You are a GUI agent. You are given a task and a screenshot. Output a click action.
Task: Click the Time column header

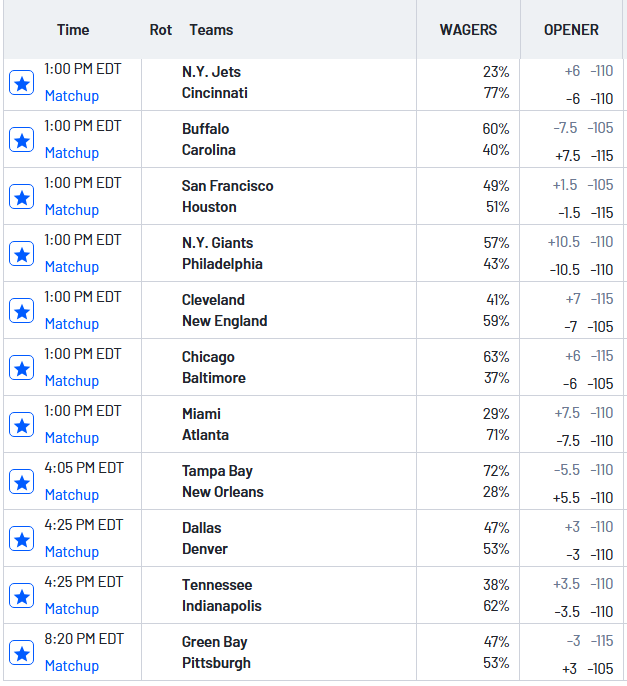coord(73,30)
